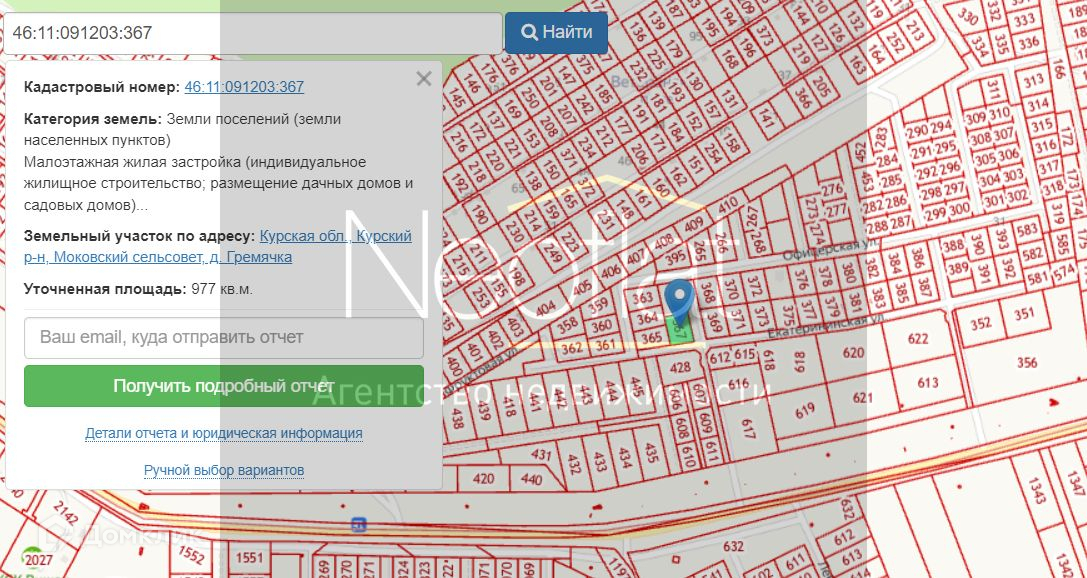Click the blue map pin marker
The height and width of the screenshot is (578, 1087).
[x=680, y=300]
